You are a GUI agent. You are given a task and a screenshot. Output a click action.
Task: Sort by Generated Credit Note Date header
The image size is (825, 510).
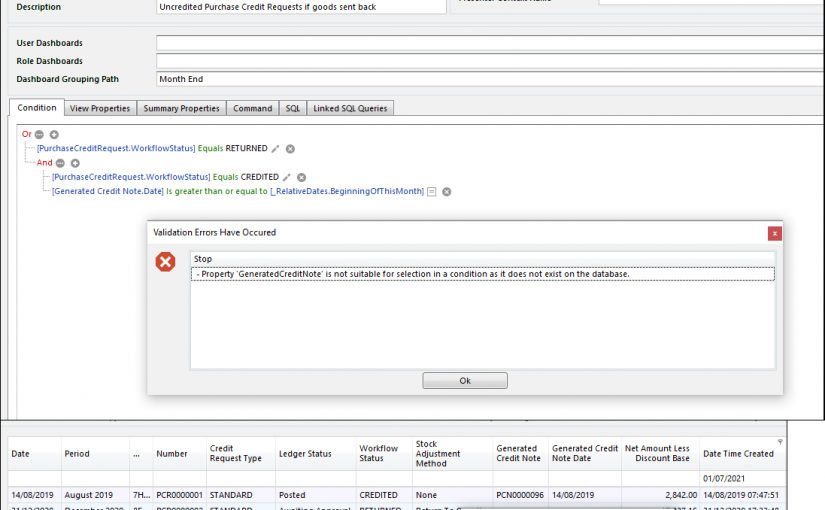(585, 454)
